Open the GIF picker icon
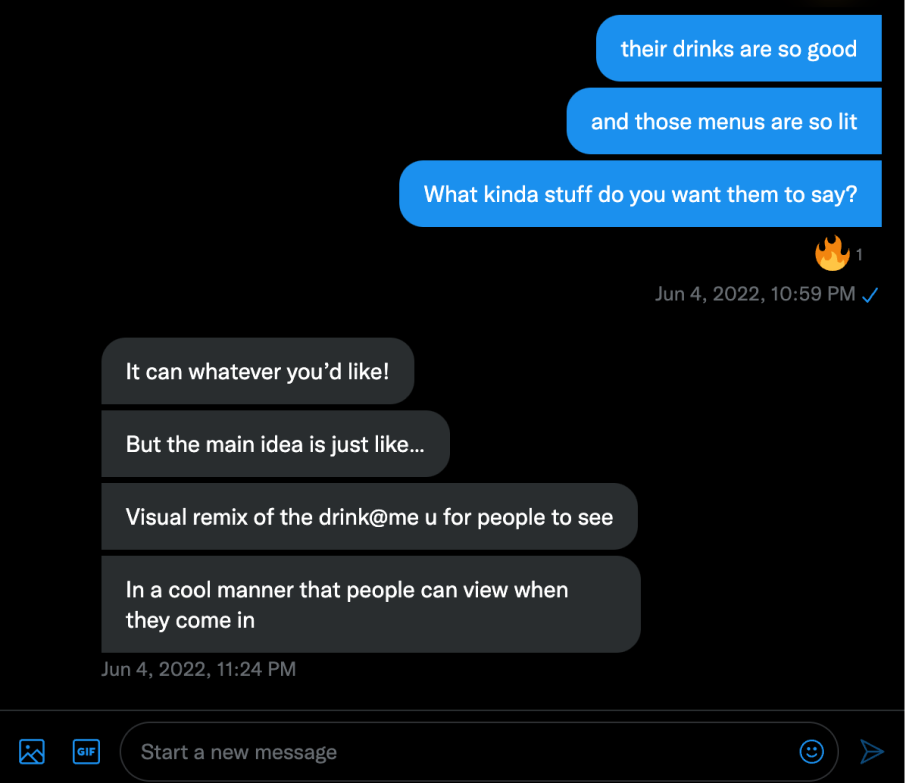The width and height of the screenshot is (905, 783). 86,751
